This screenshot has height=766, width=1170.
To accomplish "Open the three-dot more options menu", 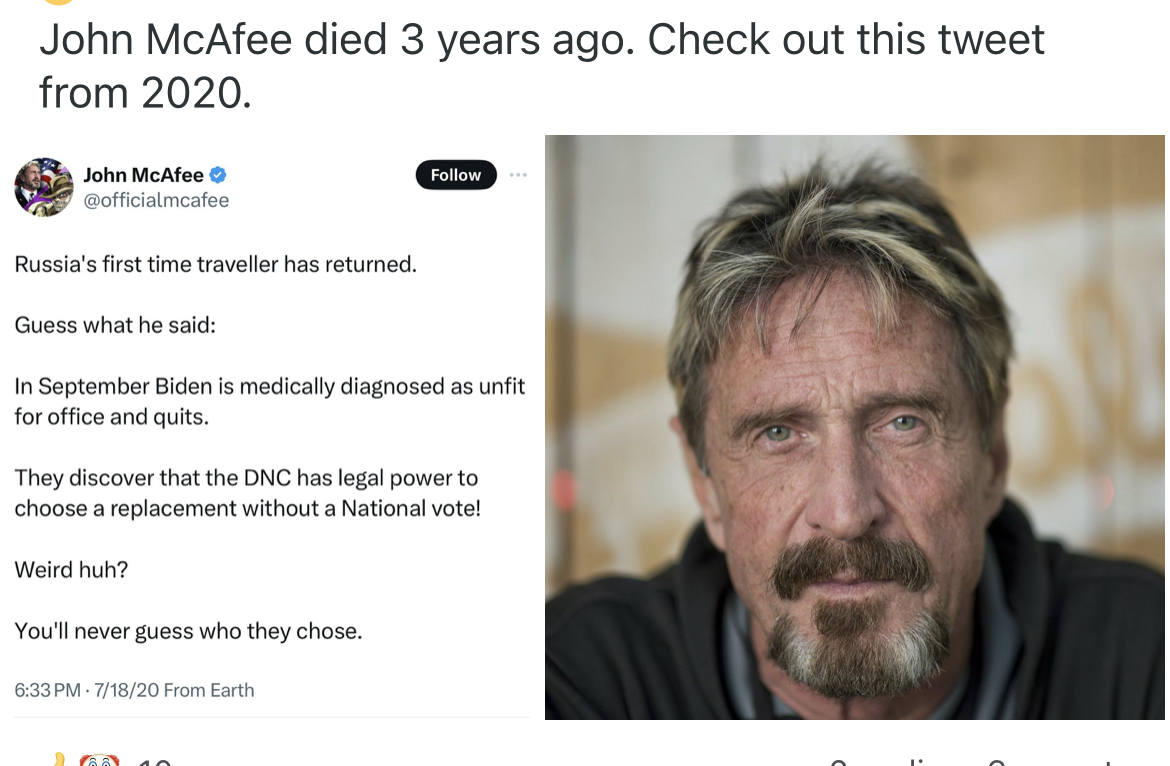I will [x=517, y=175].
